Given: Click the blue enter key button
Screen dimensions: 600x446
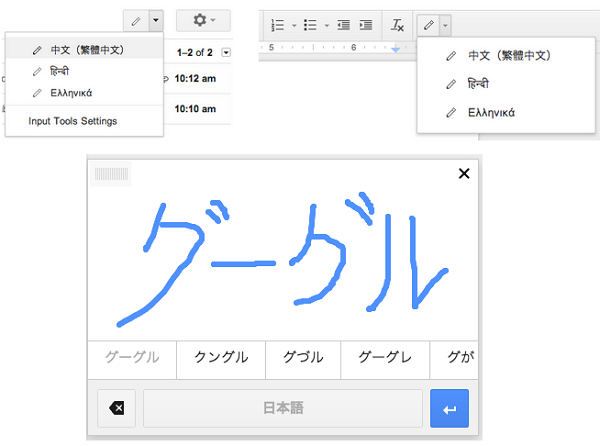Looking at the screenshot, I should 449,409.
